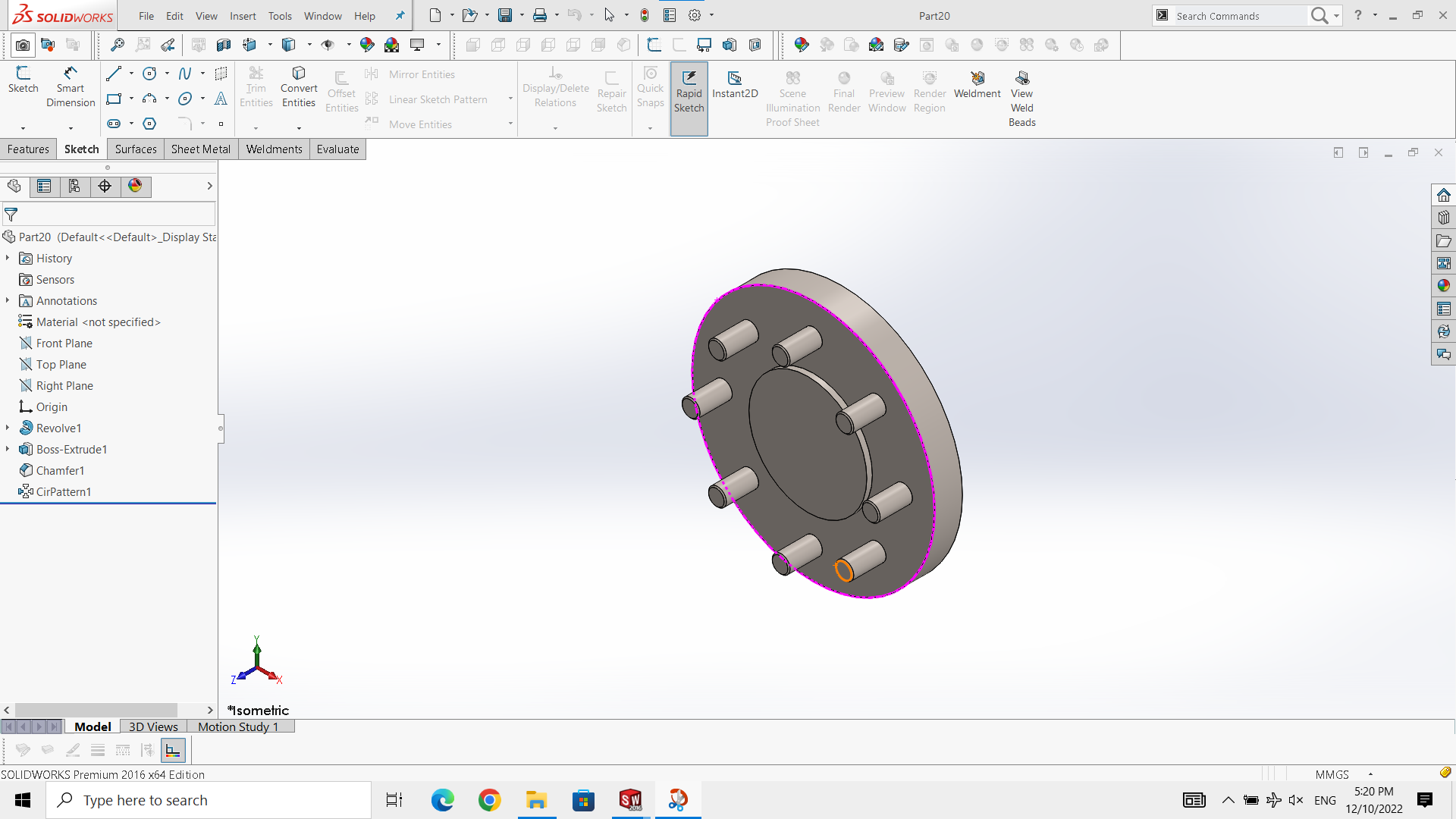Open the Appearances task pane
This screenshot has width=1456, height=819.
(x=1443, y=286)
